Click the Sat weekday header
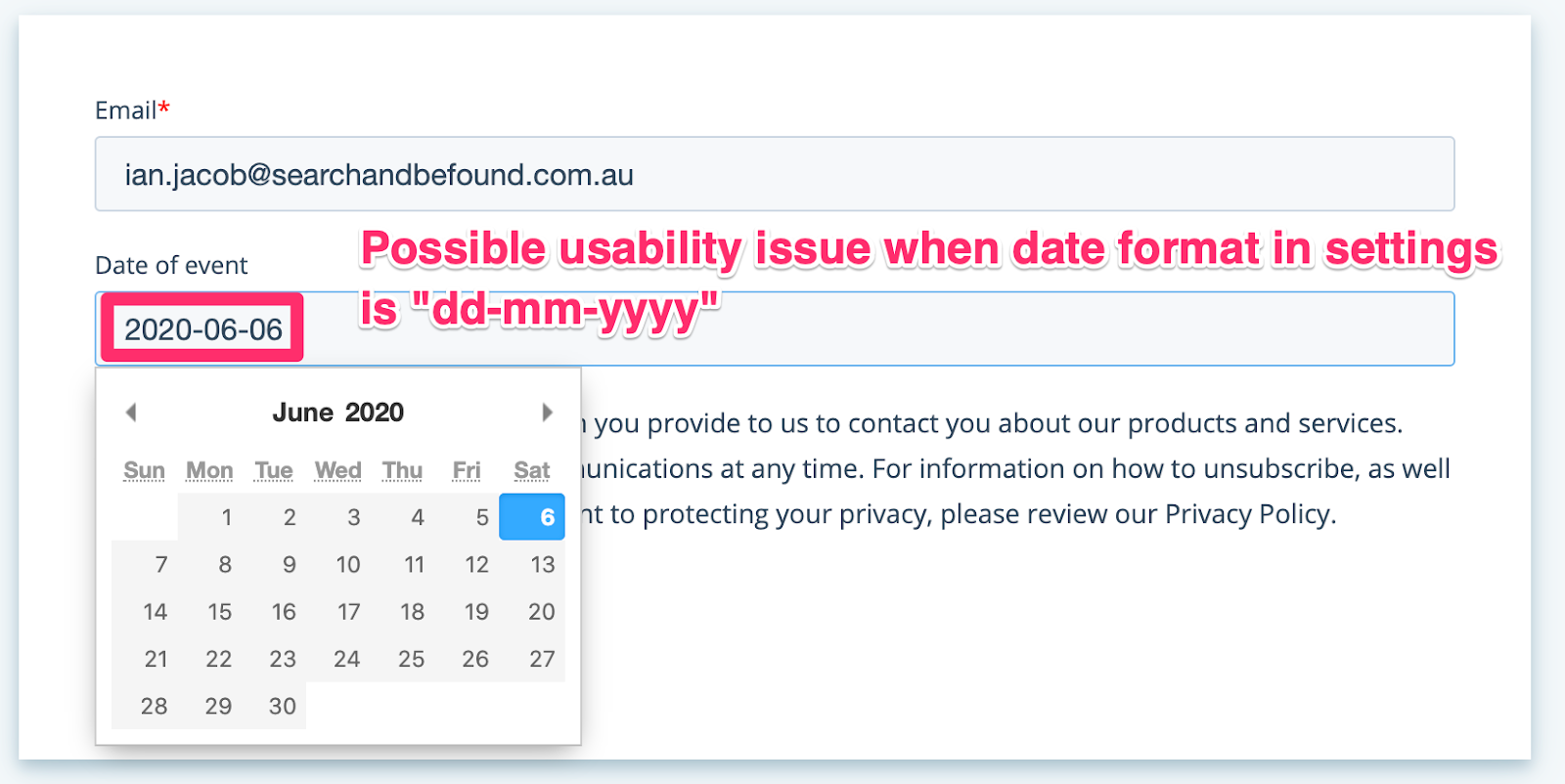 click(x=532, y=471)
